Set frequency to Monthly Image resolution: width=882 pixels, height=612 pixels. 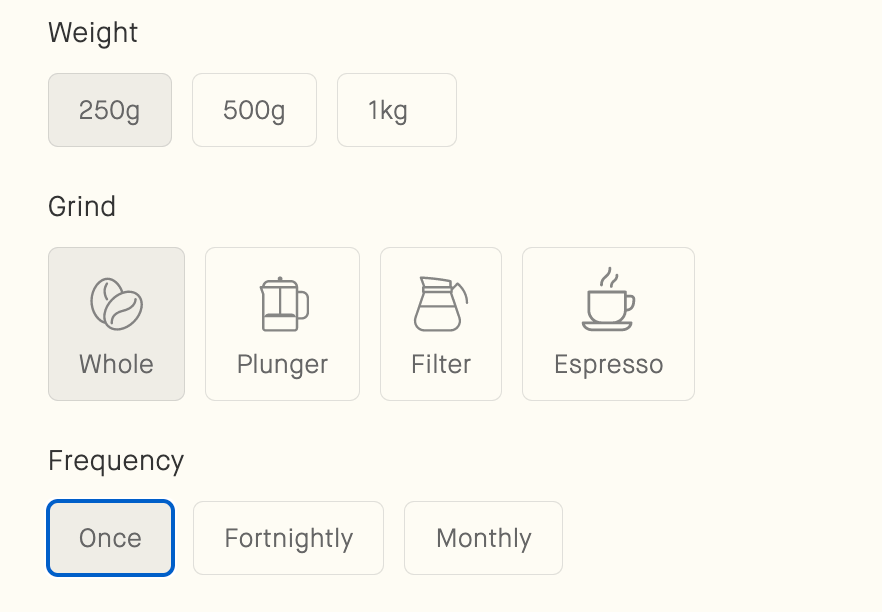[483, 538]
